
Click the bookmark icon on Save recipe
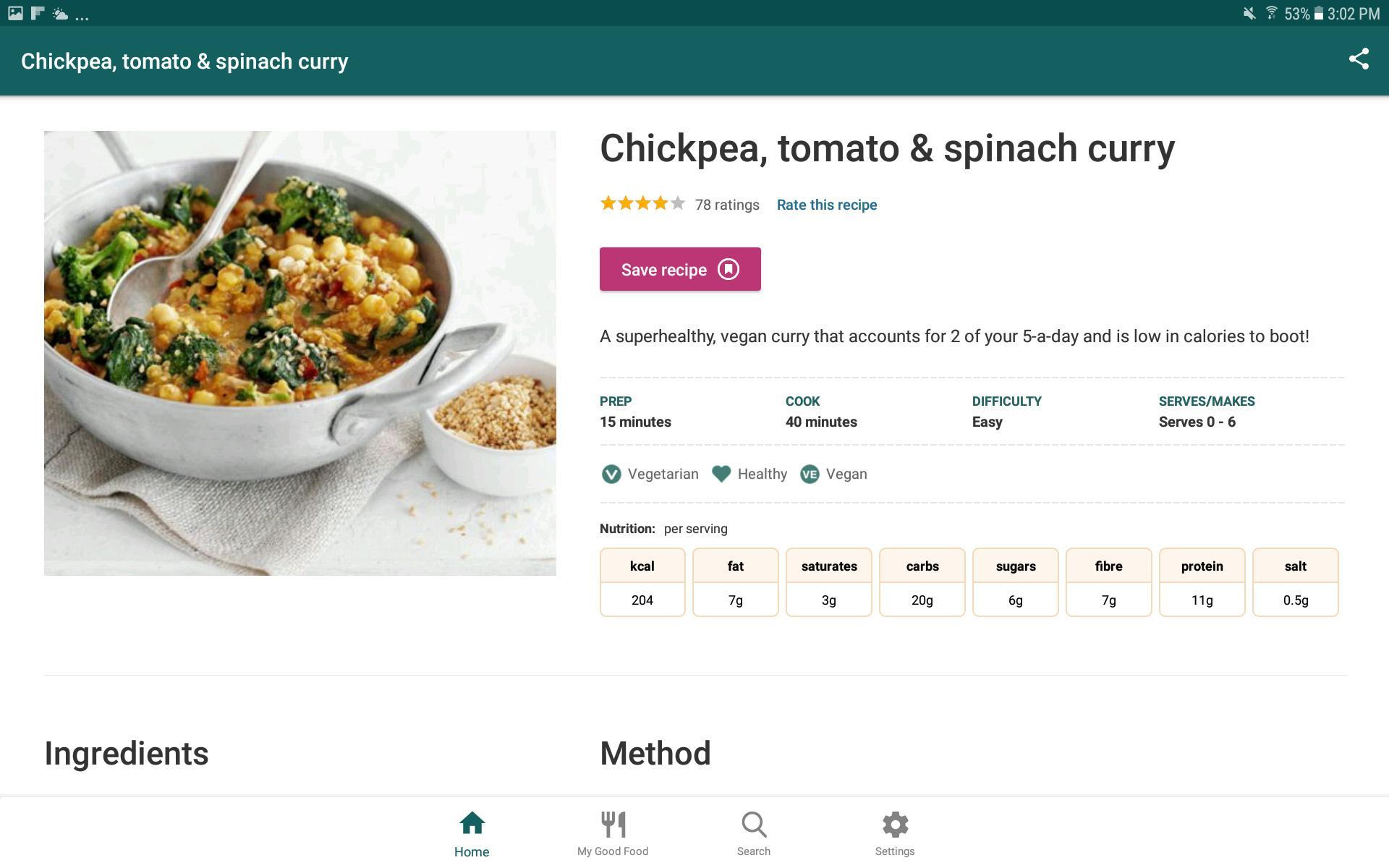coord(728,269)
